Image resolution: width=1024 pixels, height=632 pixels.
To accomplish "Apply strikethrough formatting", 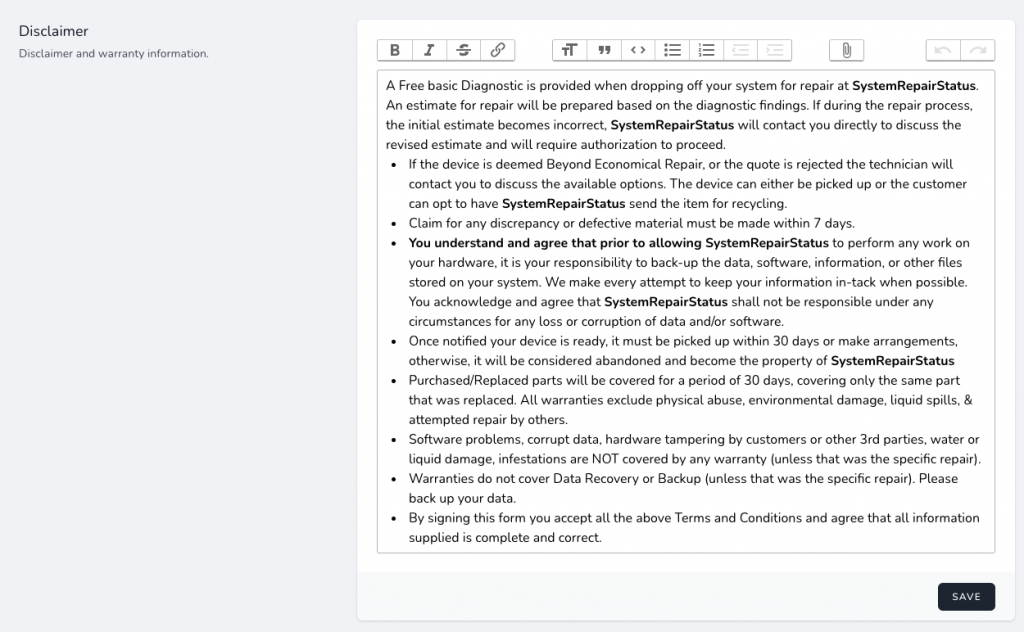I will point(463,50).
